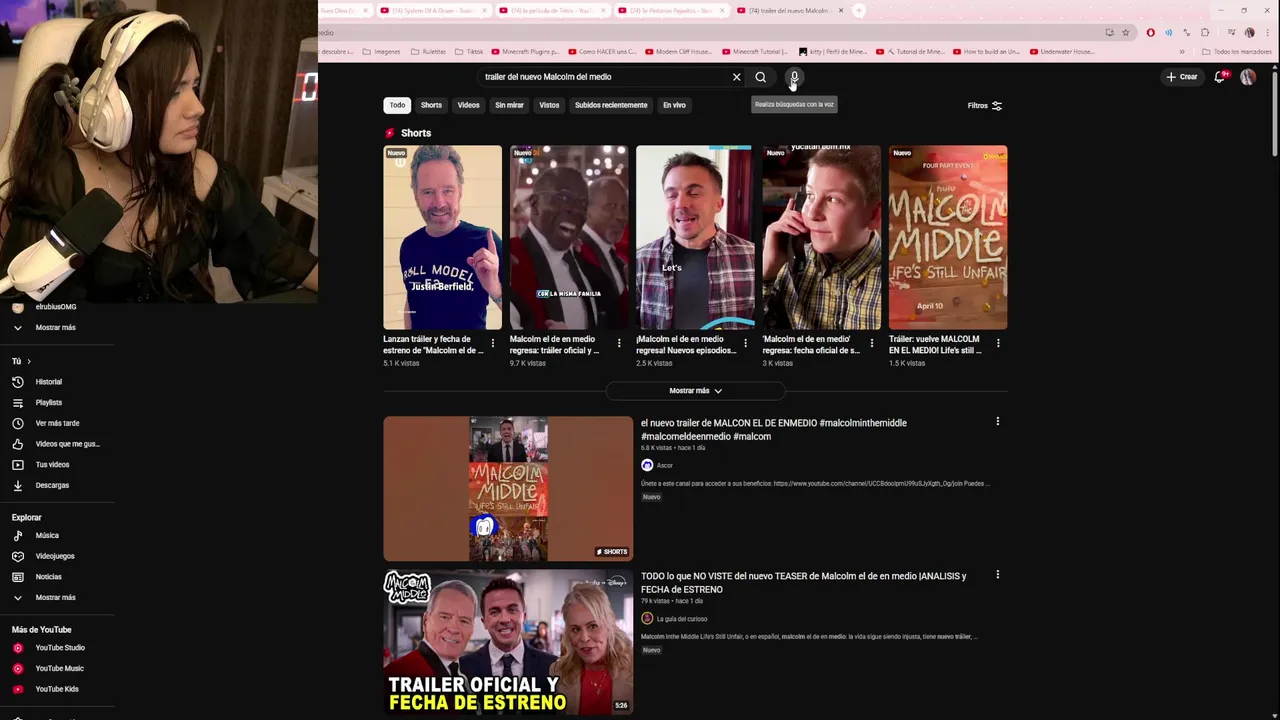Screen dimensions: 1280x720
Task: Open options for 'TODO lo que NO VISTE' video
Action: click(997, 575)
